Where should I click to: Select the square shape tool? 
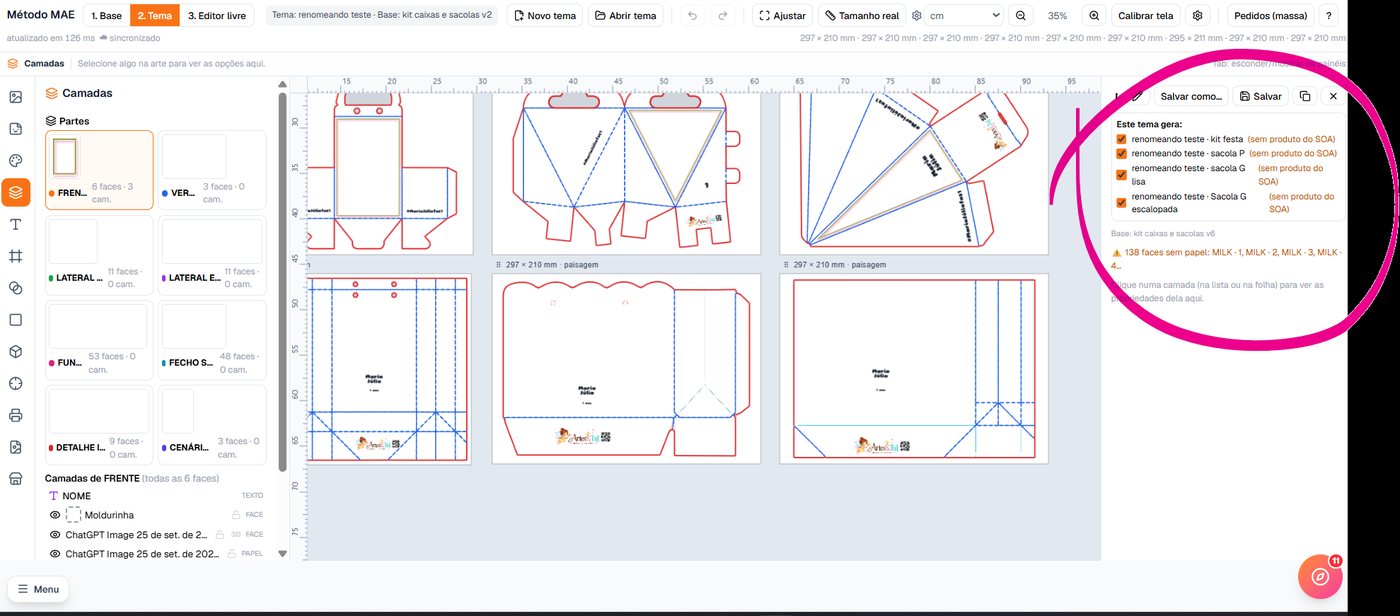tap(15, 320)
